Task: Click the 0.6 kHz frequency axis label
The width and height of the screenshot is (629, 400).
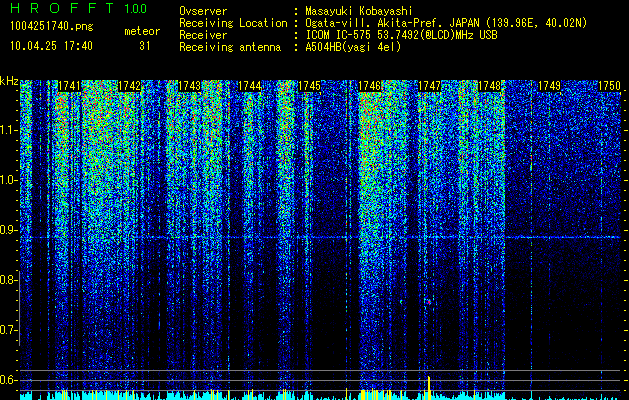Action: [8, 380]
